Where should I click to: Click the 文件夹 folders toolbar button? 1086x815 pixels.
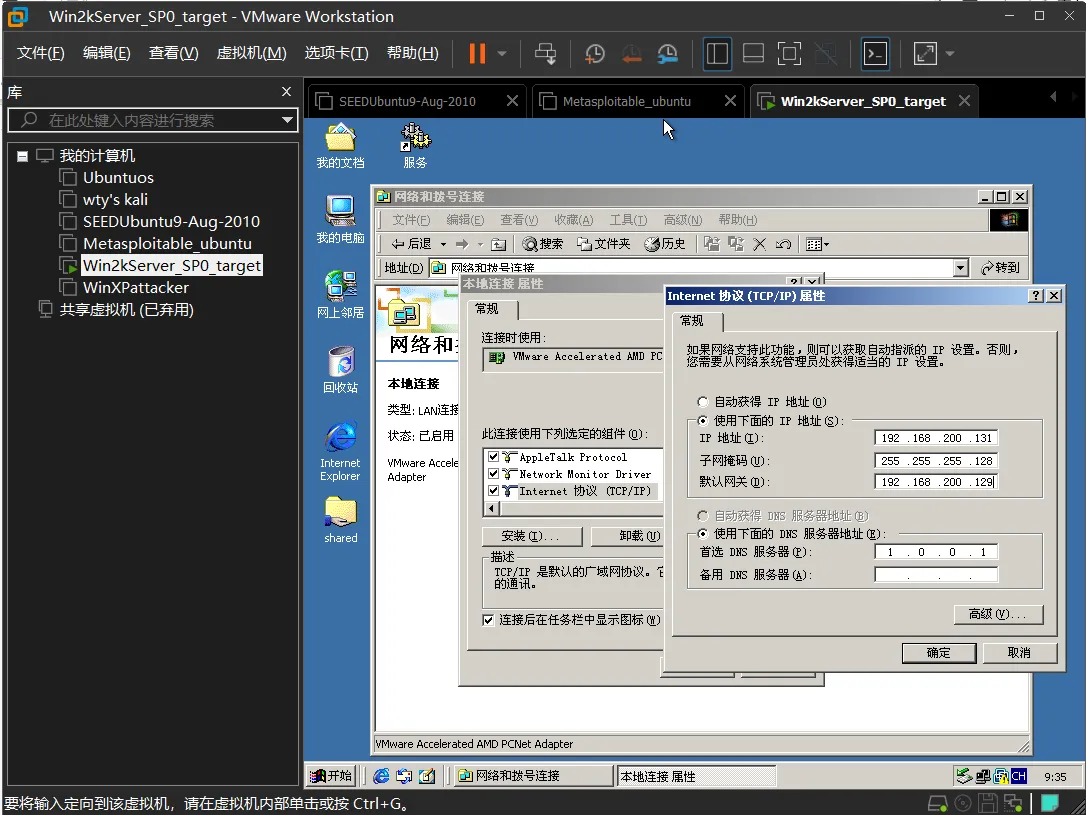604,244
